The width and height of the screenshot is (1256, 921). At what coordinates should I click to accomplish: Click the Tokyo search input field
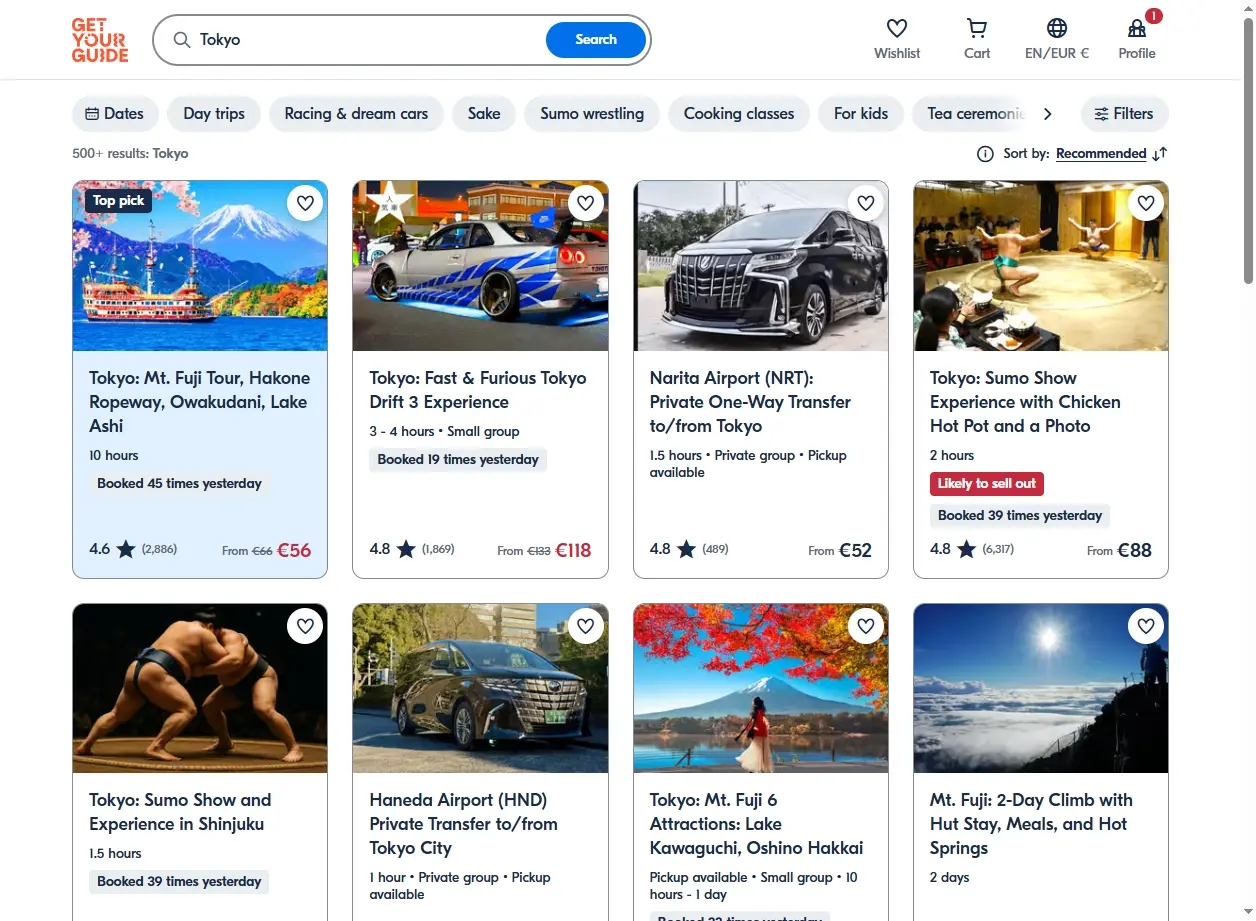click(368, 40)
